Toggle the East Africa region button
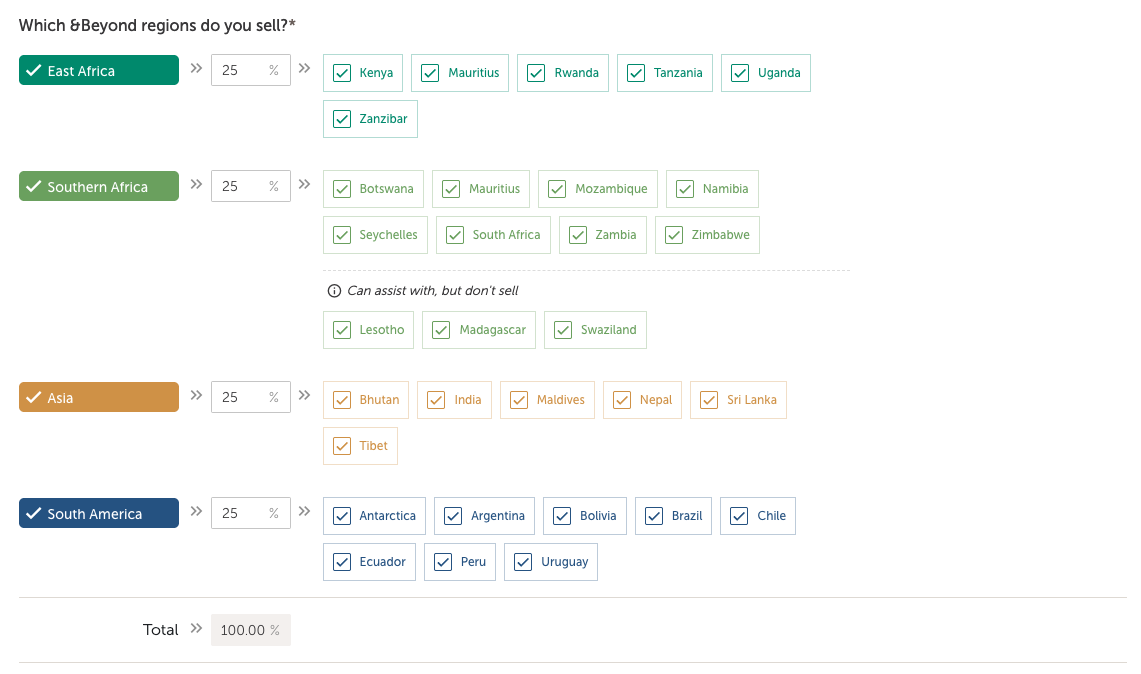This screenshot has width=1141, height=674. coord(98,71)
